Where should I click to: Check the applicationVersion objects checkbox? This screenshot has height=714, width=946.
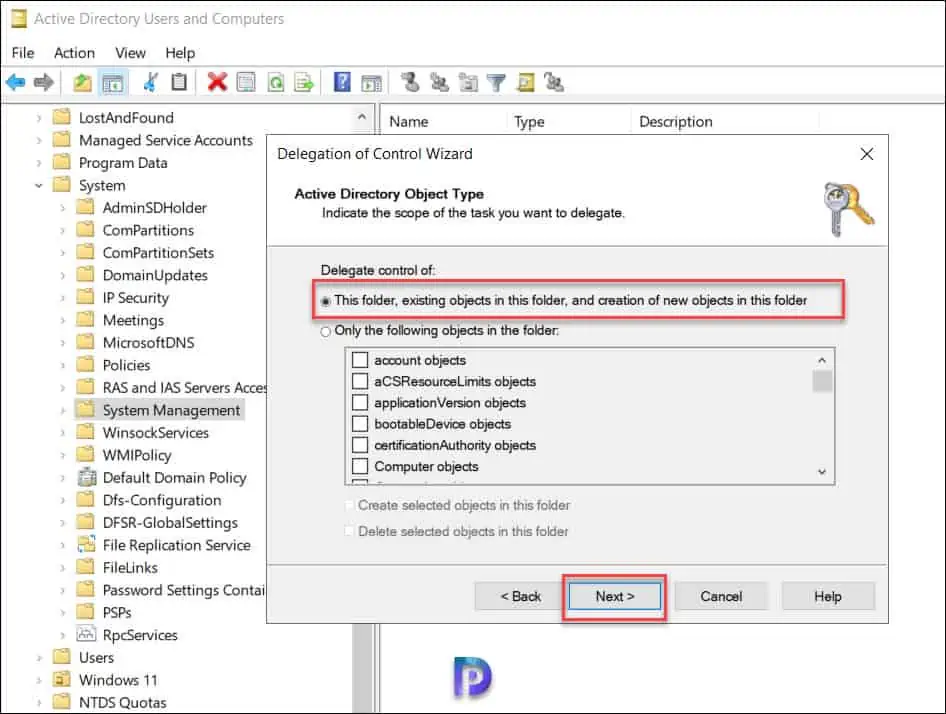tap(360, 403)
